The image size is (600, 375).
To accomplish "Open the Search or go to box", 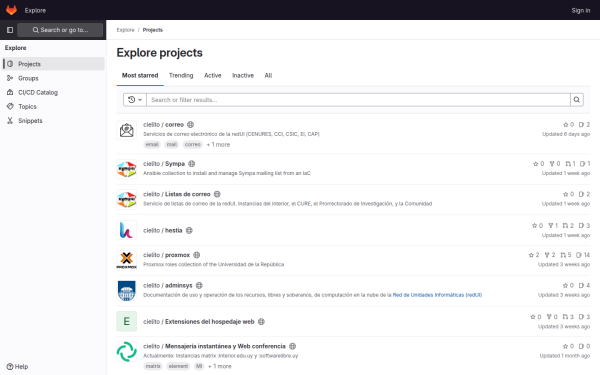I will (x=60, y=30).
